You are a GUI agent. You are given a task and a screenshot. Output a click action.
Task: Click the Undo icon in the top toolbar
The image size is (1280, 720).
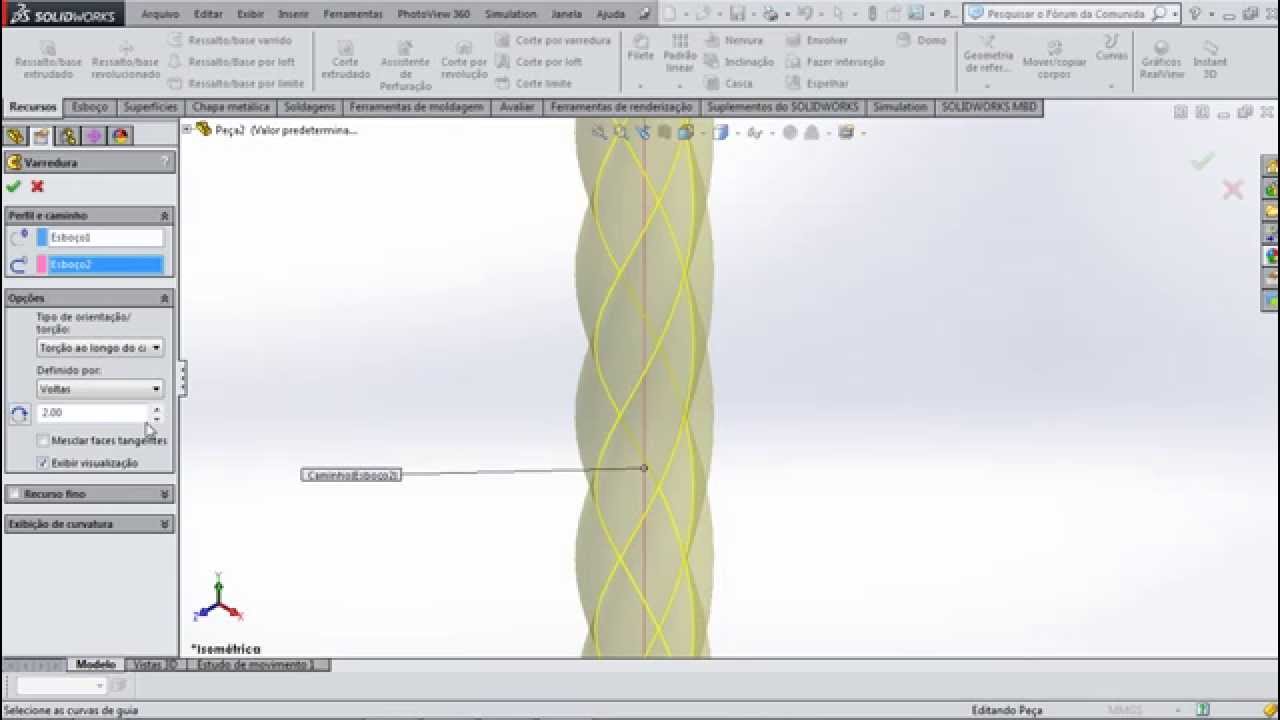(805, 14)
